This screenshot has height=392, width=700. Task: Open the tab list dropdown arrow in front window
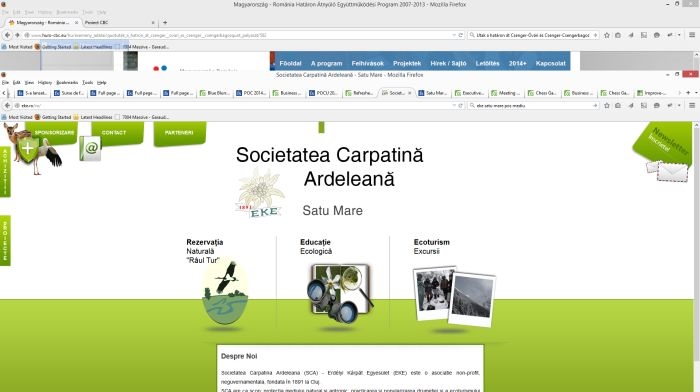(696, 93)
